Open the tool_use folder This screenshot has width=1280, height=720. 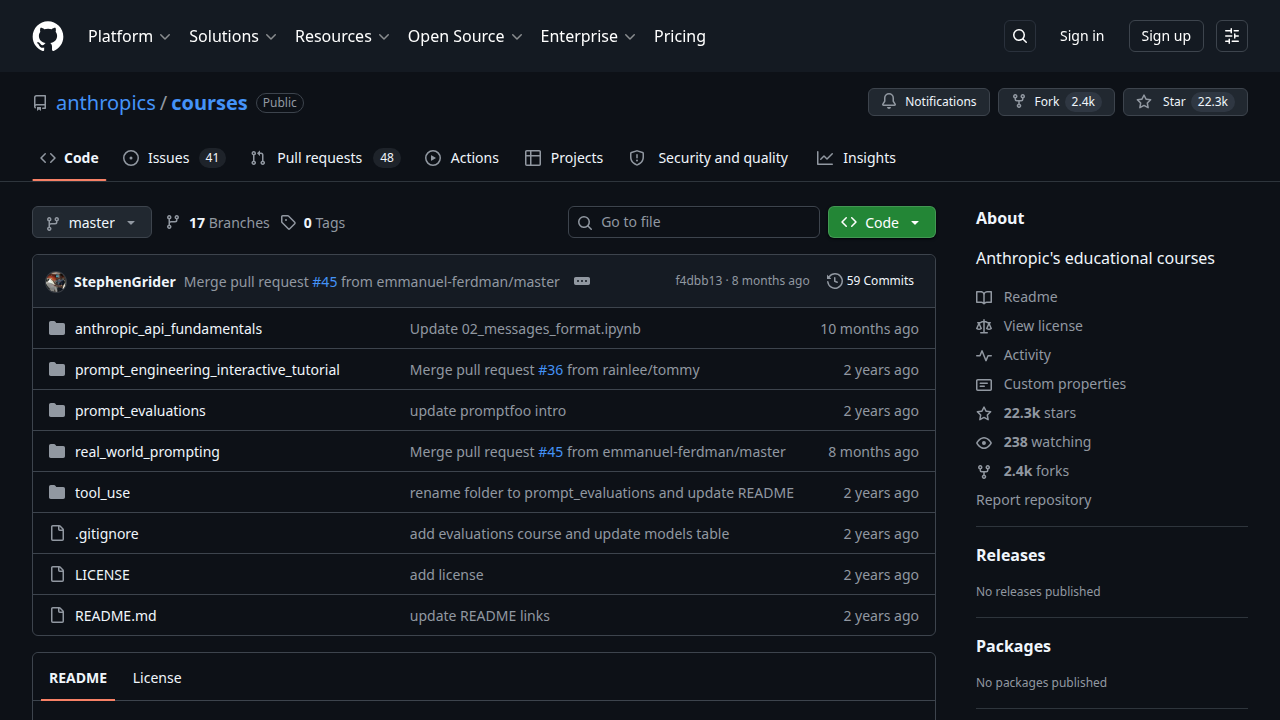tap(102, 493)
